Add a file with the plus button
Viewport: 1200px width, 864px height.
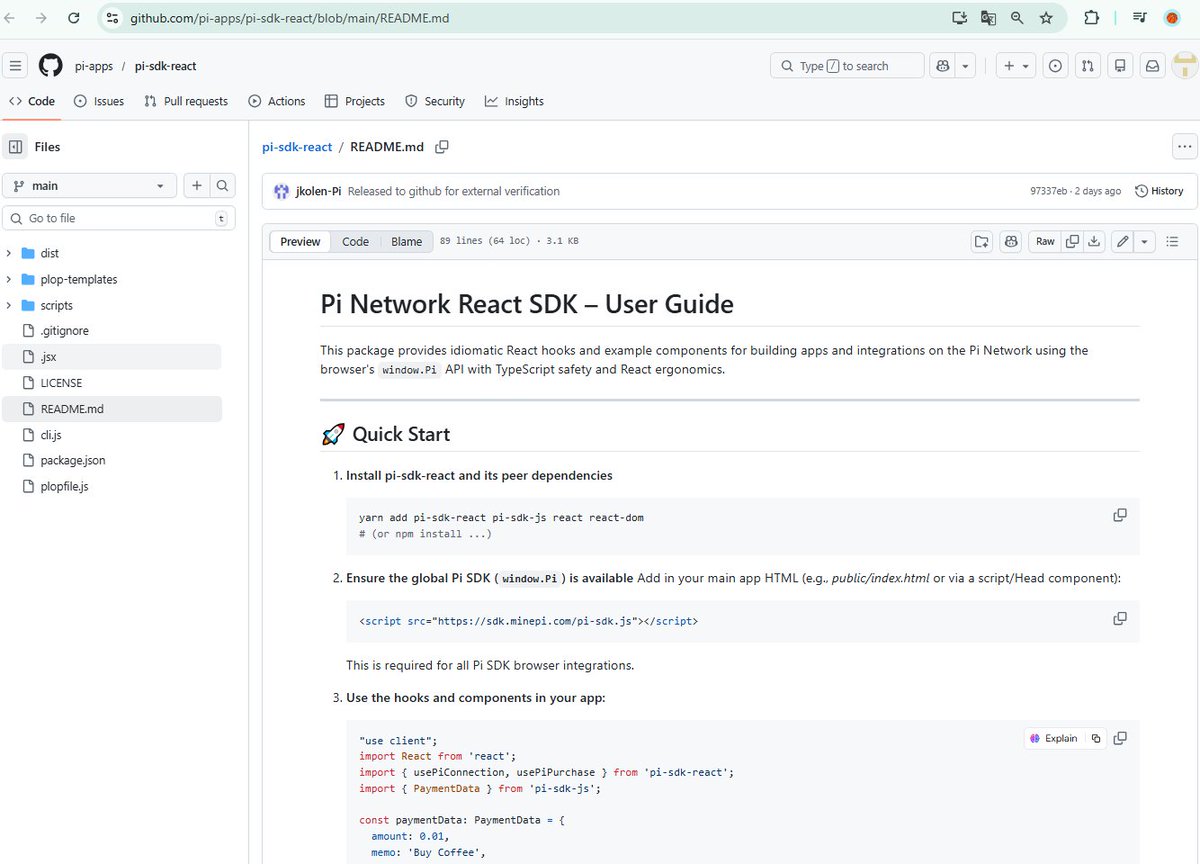[197, 186]
